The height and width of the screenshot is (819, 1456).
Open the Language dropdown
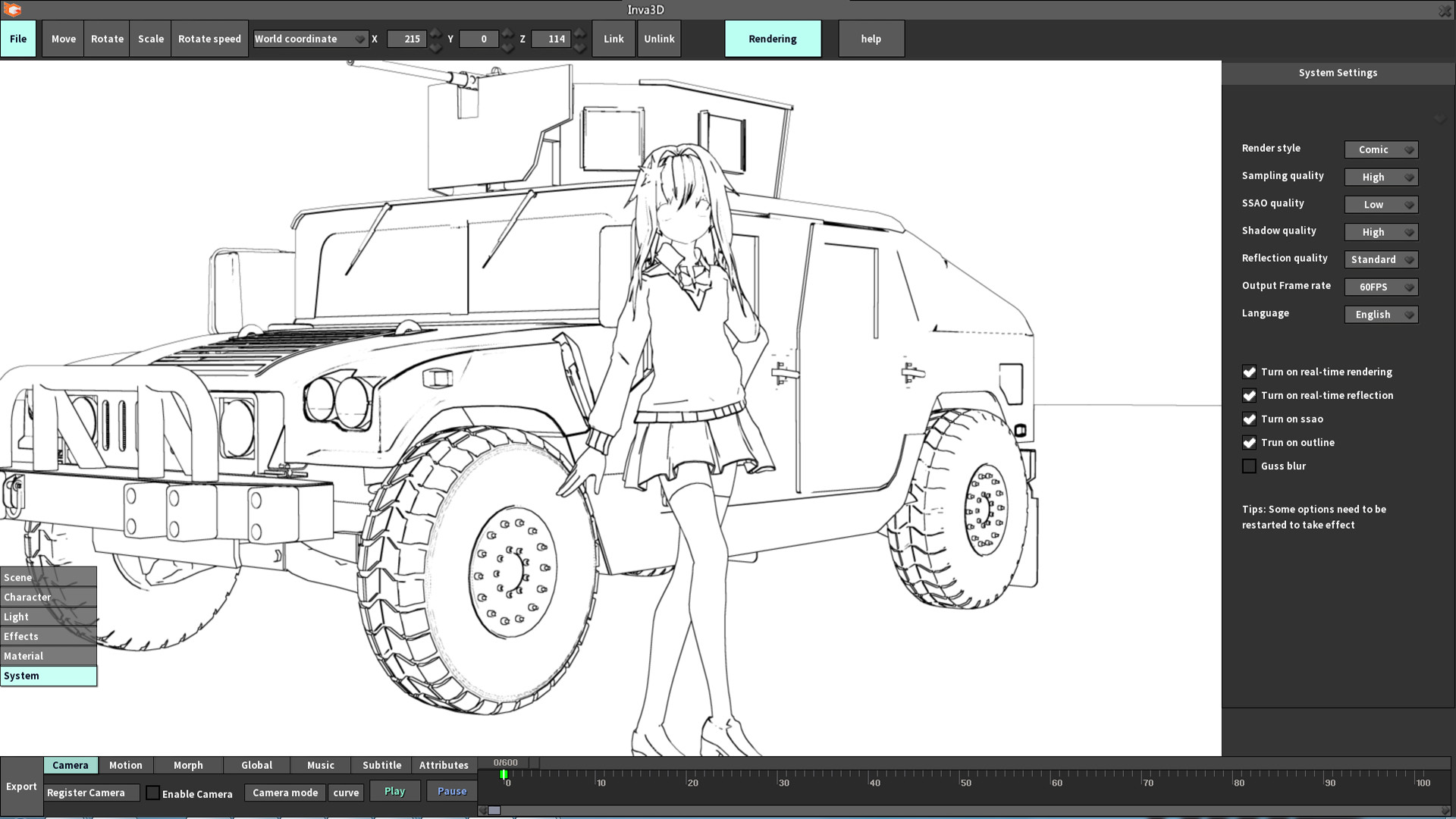tap(1381, 314)
